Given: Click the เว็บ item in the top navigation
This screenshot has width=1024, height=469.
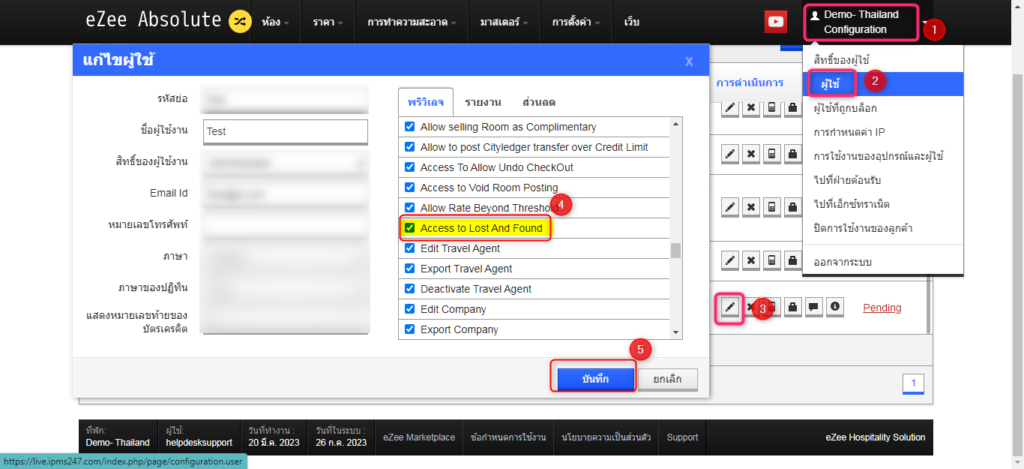Looking at the screenshot, I should (632, 22).
